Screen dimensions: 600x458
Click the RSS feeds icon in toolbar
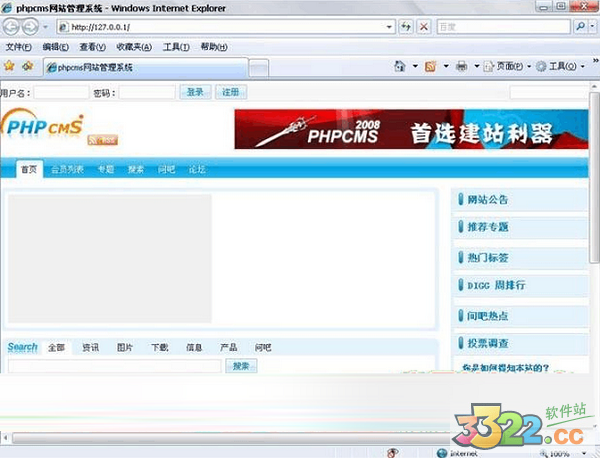430,67
